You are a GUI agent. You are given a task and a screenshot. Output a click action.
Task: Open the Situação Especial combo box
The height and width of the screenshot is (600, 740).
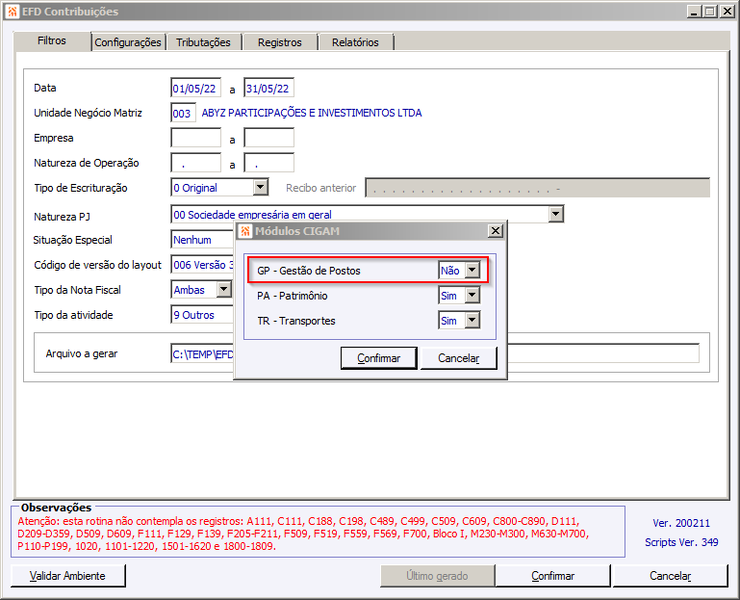tap(203, 239)
